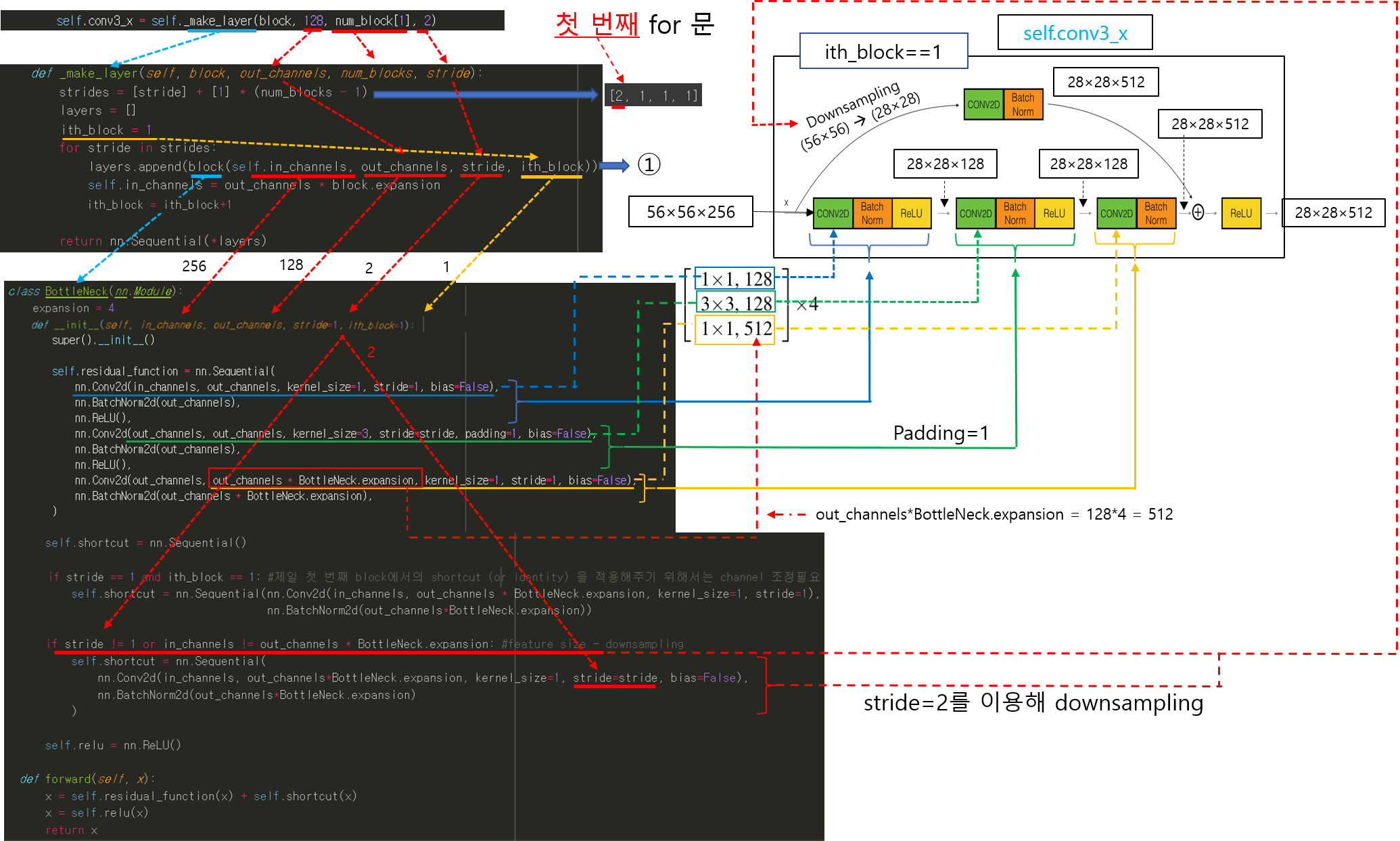1400x841 pixels.
Task: Click the leftmost CONV2D block after input x
Action: pyautogui.click(x=833, y=213)
